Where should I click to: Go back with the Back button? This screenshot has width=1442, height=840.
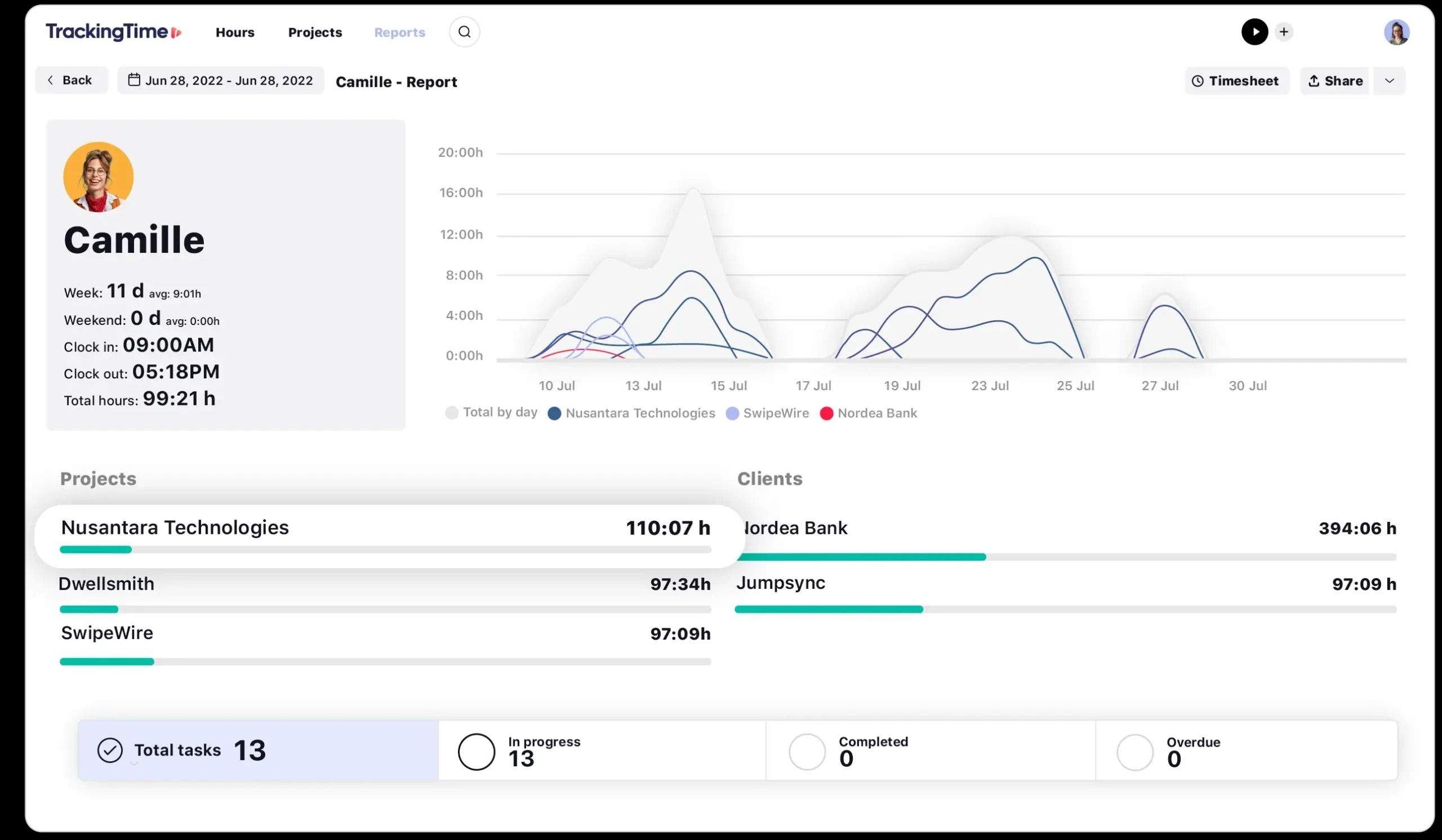pos(72,80)
